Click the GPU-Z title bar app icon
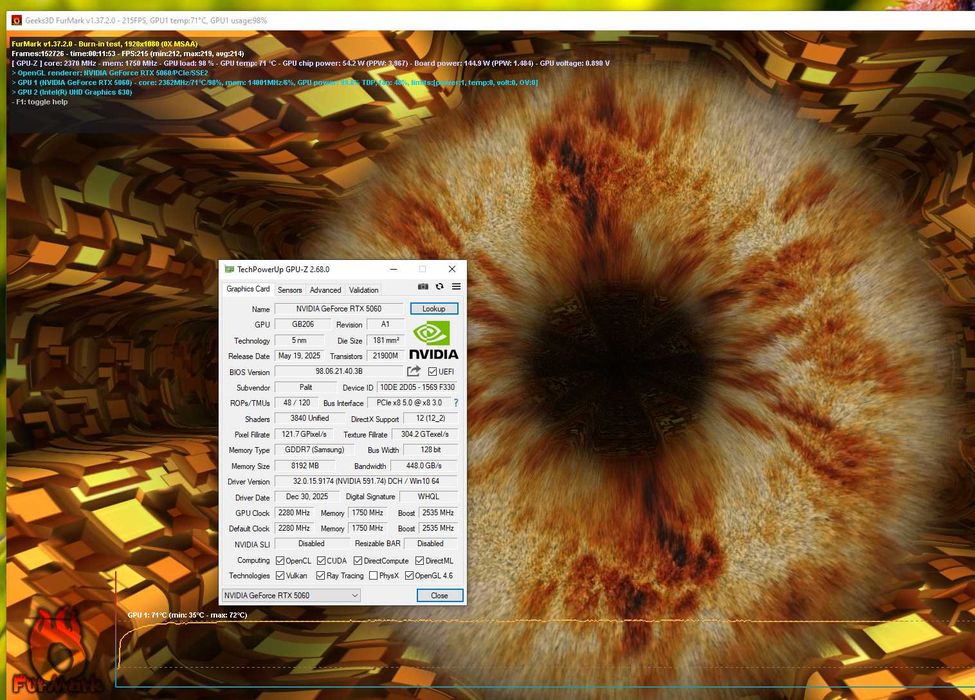Viewport: 975px width, 700px height. tap(229, 269)
